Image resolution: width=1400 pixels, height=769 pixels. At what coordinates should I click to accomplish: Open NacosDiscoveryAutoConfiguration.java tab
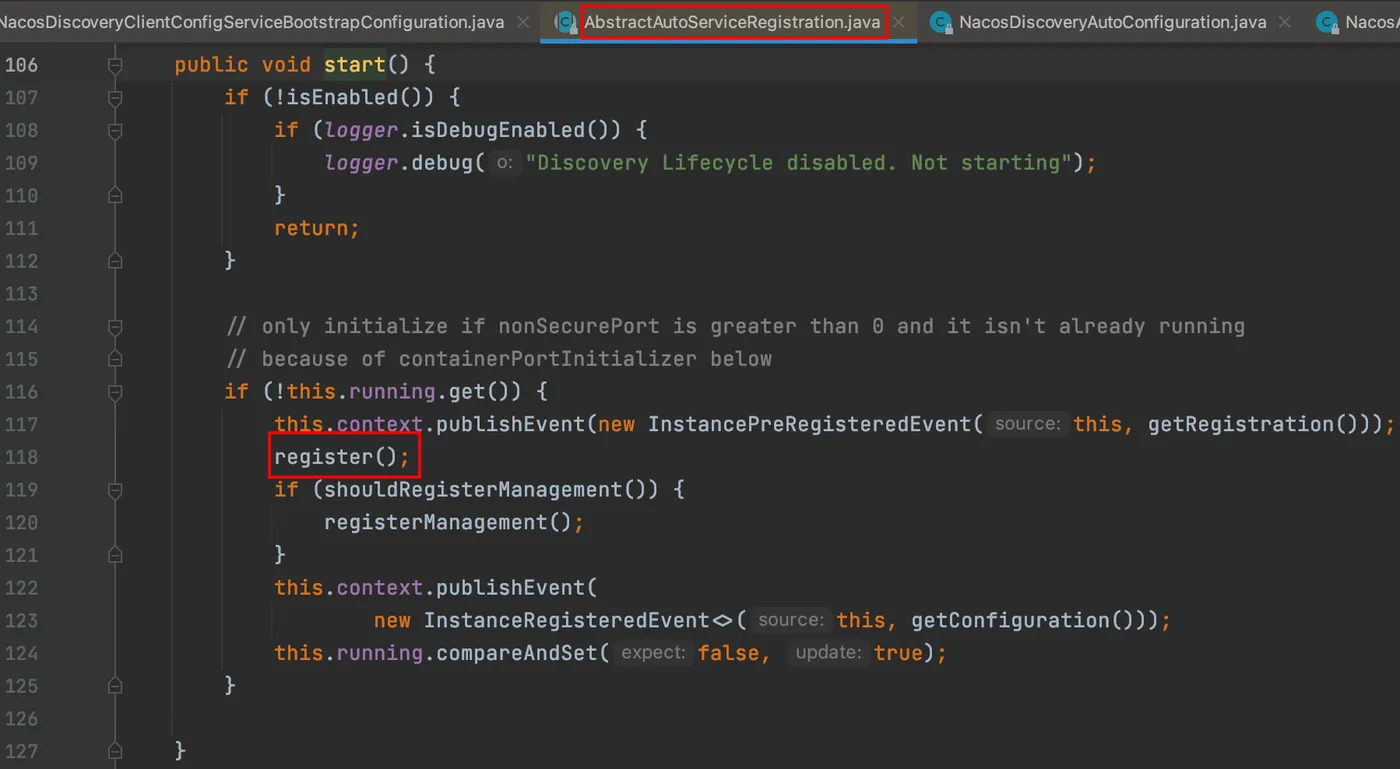tap(1112, 21)
